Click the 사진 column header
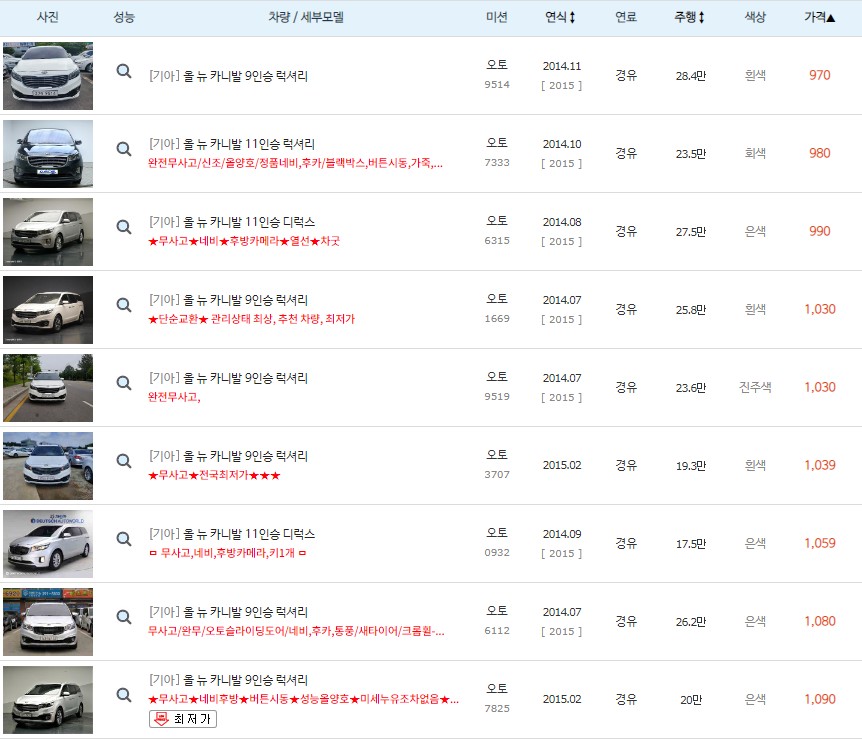Screen dimensions: 862x740 tap(47, 17)
